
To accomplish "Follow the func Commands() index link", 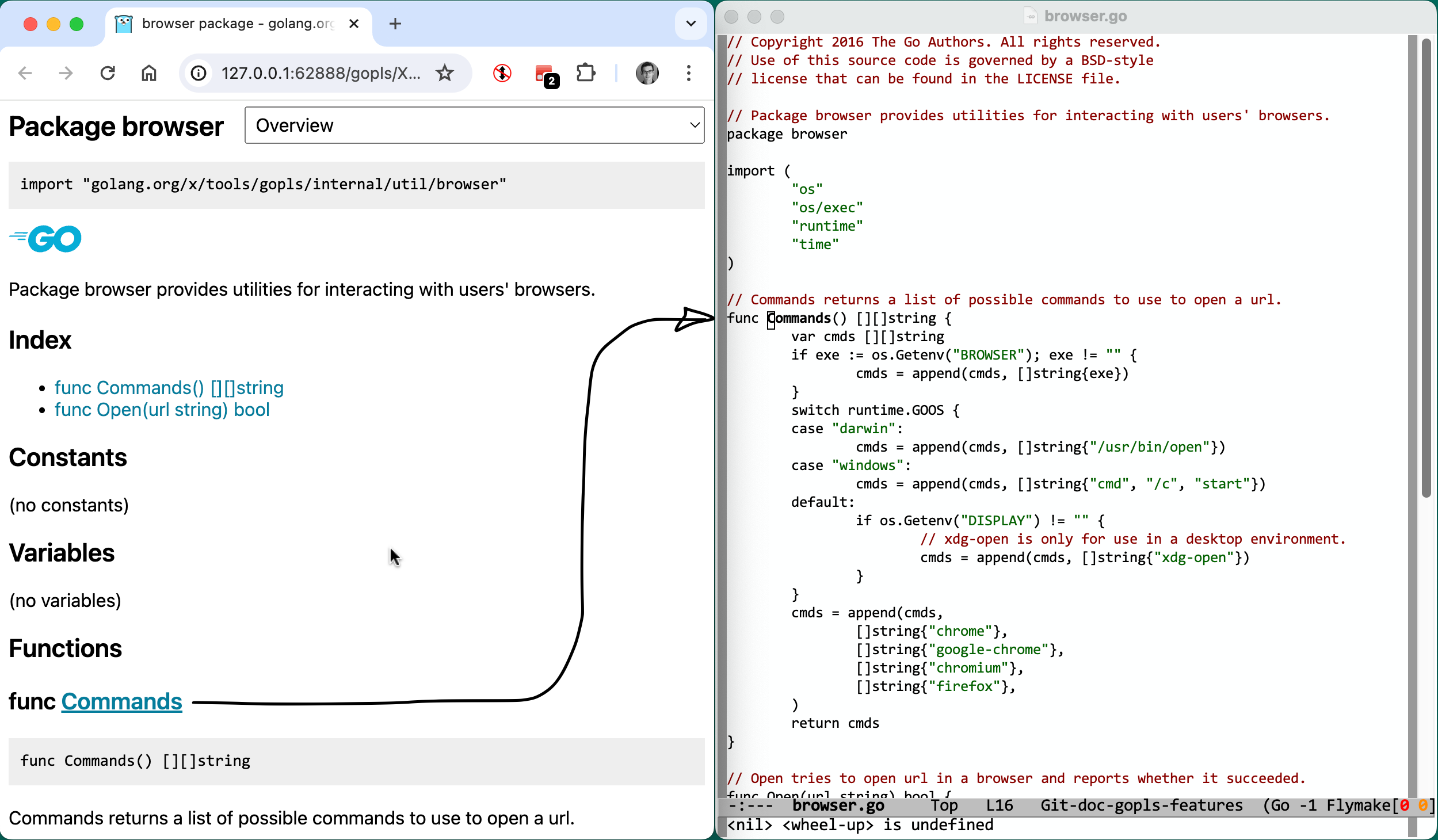I will [x=169, y=388].
